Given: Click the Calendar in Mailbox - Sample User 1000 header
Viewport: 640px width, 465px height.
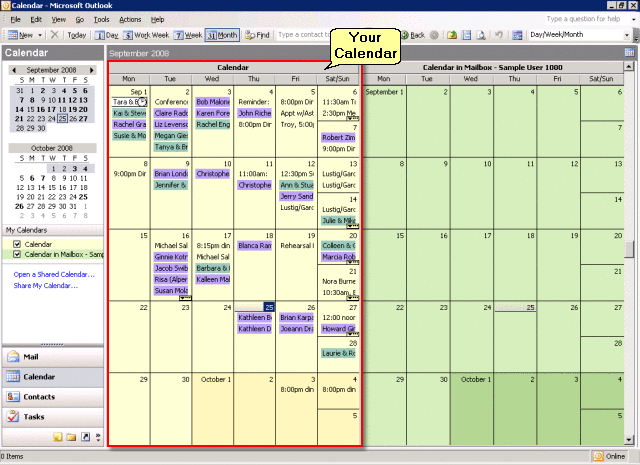Looking at the screenshot, I should coord(493,67).
